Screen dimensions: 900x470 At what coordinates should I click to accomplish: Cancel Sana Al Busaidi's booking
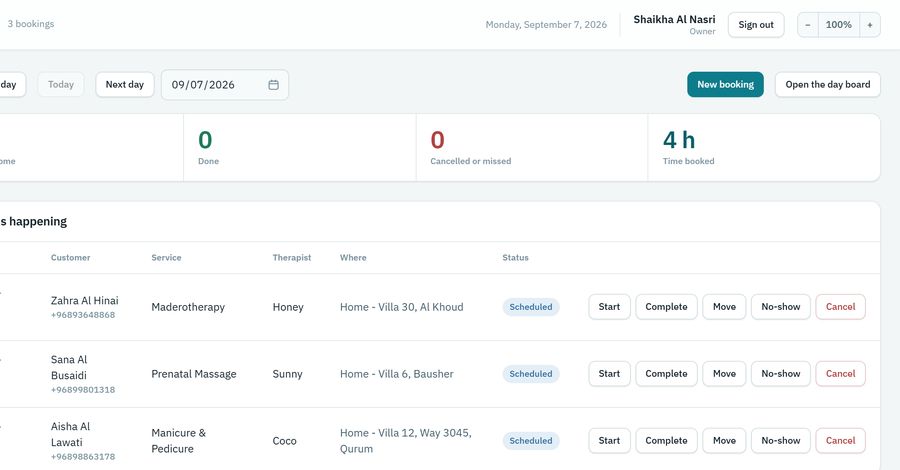(840, 374)
